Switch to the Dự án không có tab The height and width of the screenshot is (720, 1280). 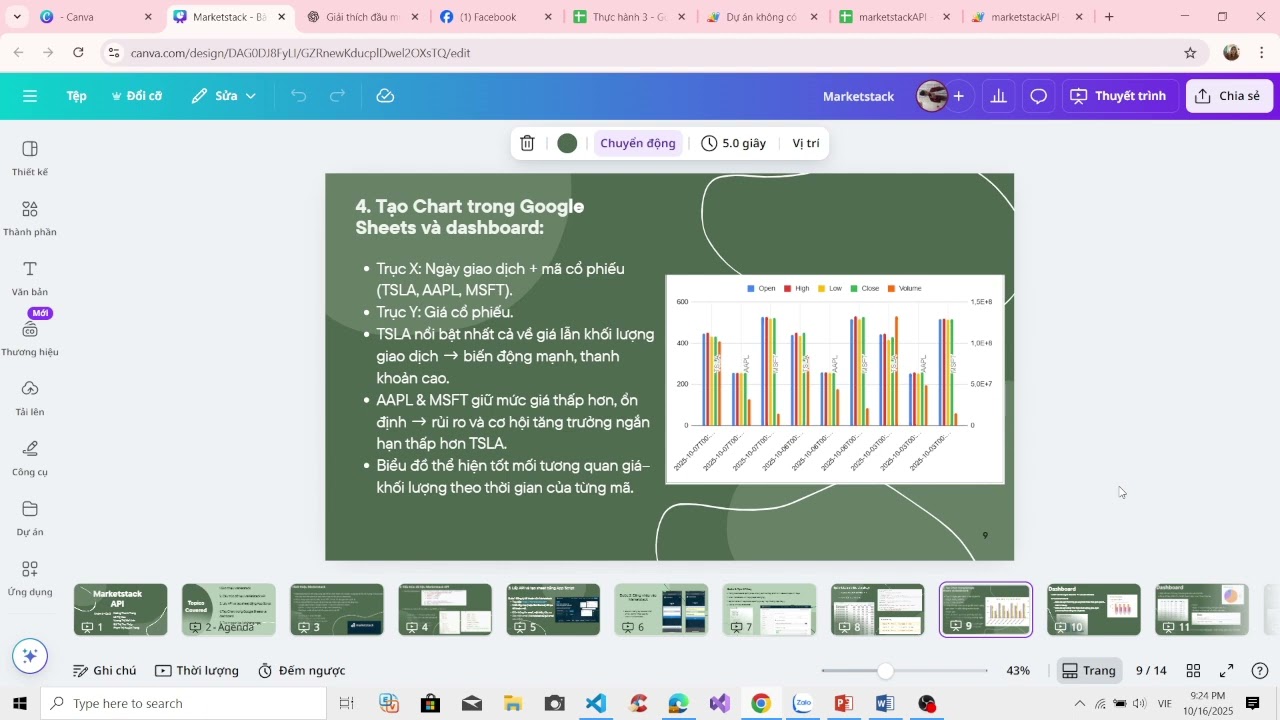(x=762, y=17)
